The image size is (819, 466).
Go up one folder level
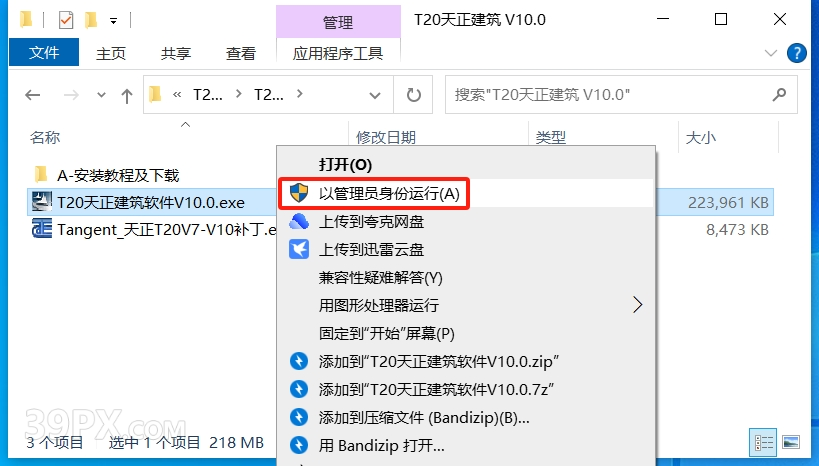tap(126, 95)
